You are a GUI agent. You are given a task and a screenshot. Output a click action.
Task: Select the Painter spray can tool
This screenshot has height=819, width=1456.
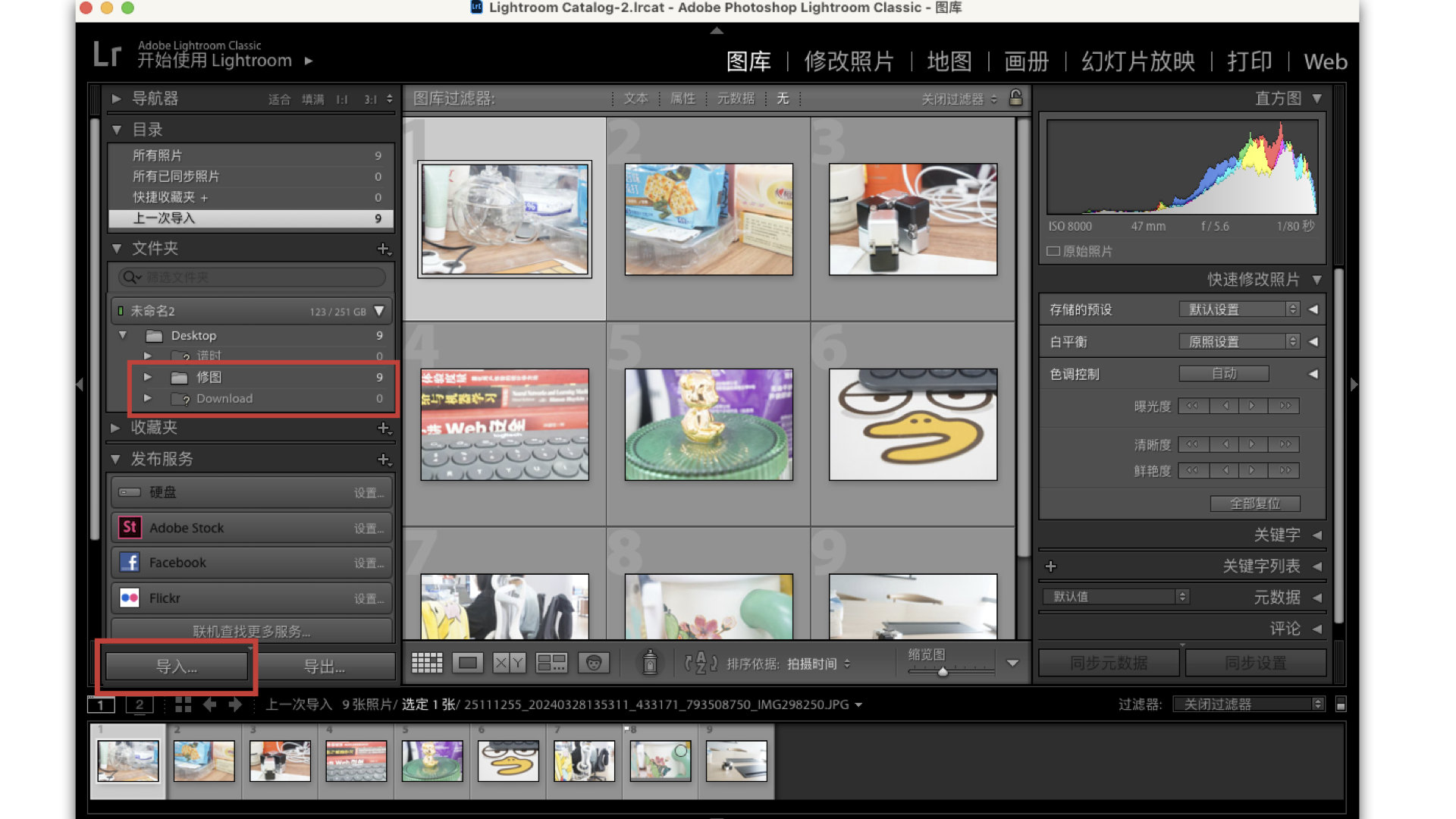pyautogui.click(x=650, y=663)
